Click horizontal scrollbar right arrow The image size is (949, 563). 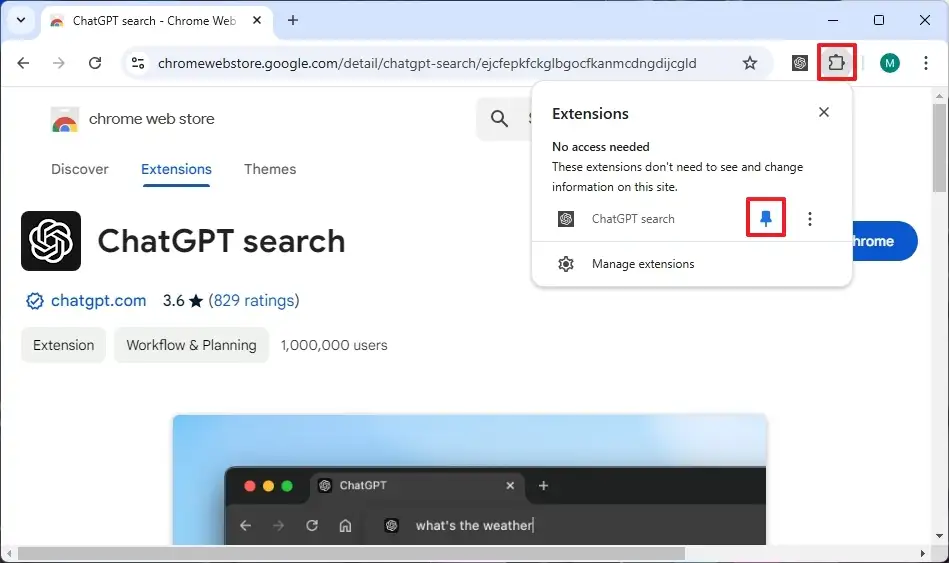(923, 554)
